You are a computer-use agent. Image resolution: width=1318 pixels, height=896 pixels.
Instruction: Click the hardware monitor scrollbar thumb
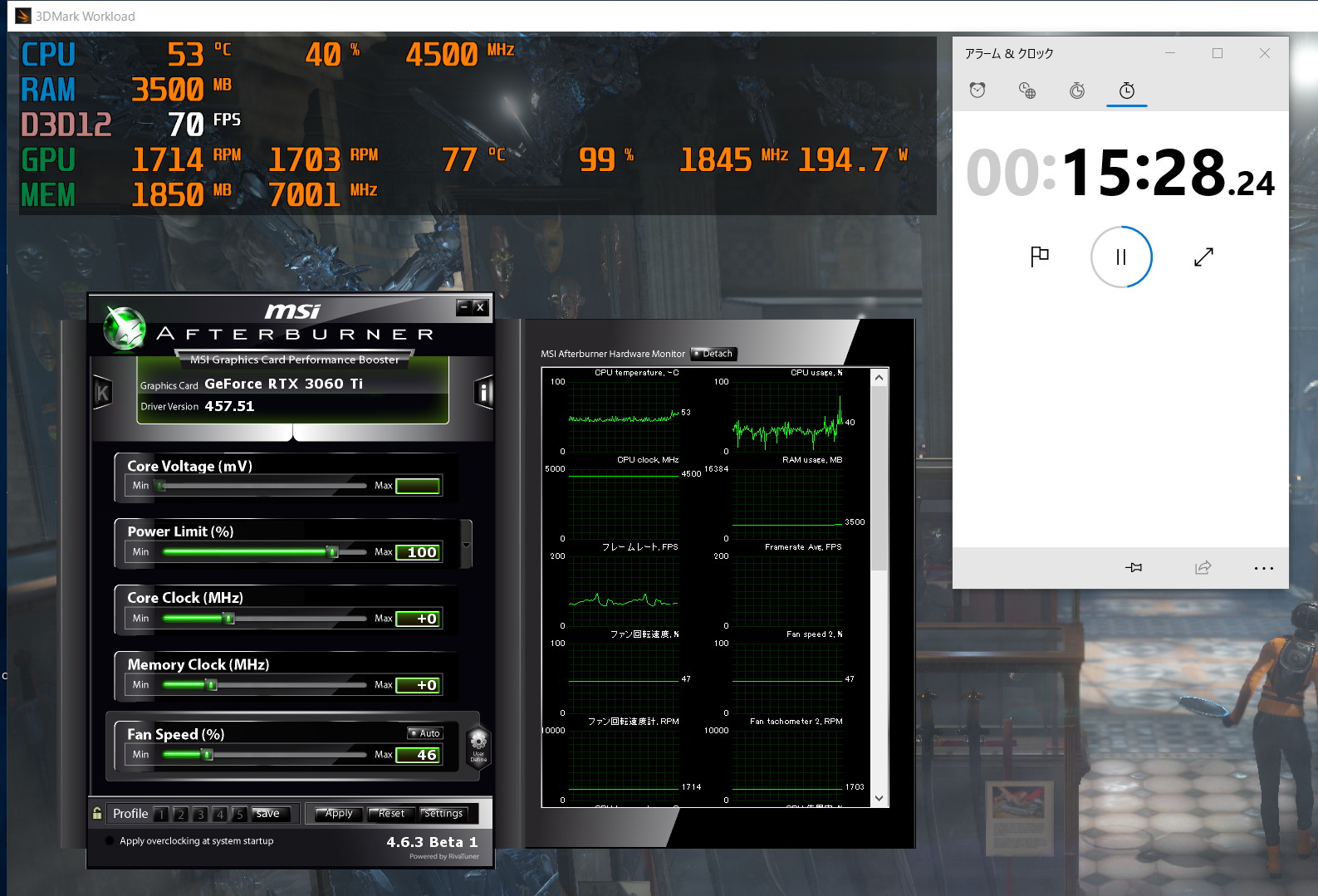coord(879,479)
